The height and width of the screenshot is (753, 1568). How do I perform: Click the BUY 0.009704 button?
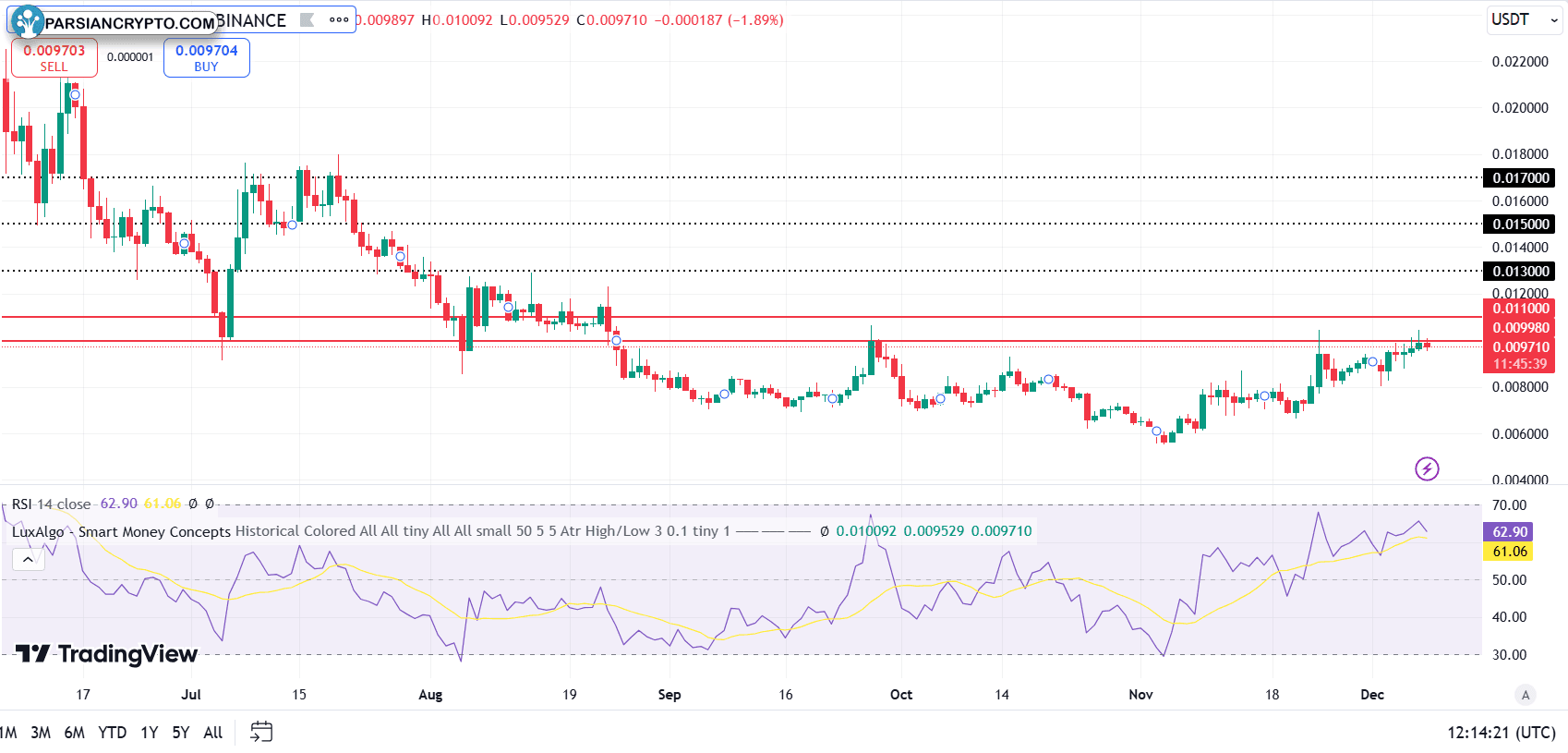click(207, 57)
